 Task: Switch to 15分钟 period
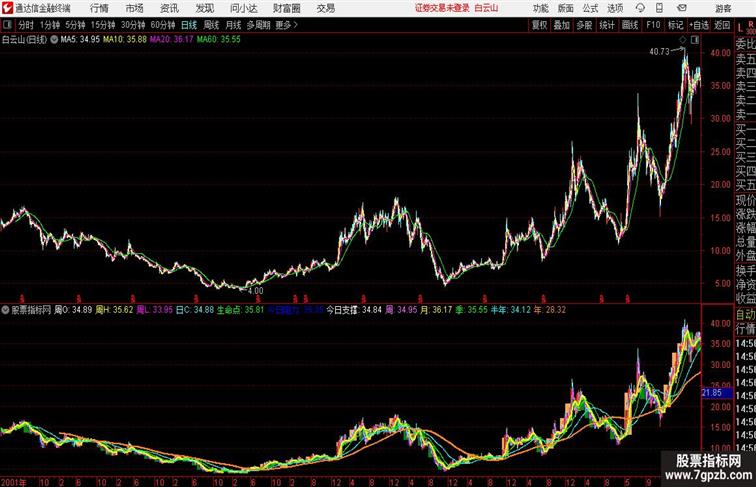click(x=103, y=25)
